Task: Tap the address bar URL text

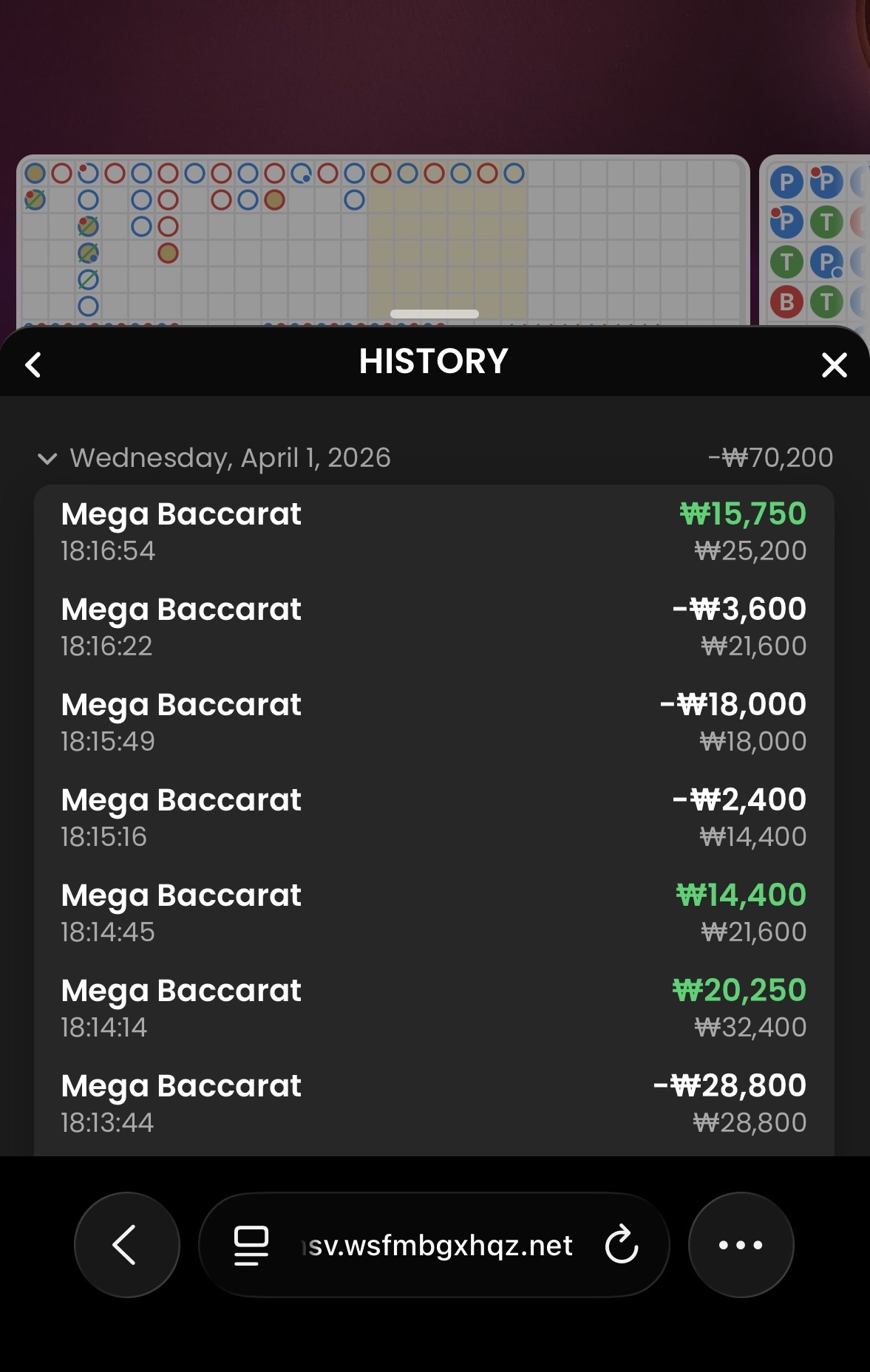Action: pos(440,1246)
